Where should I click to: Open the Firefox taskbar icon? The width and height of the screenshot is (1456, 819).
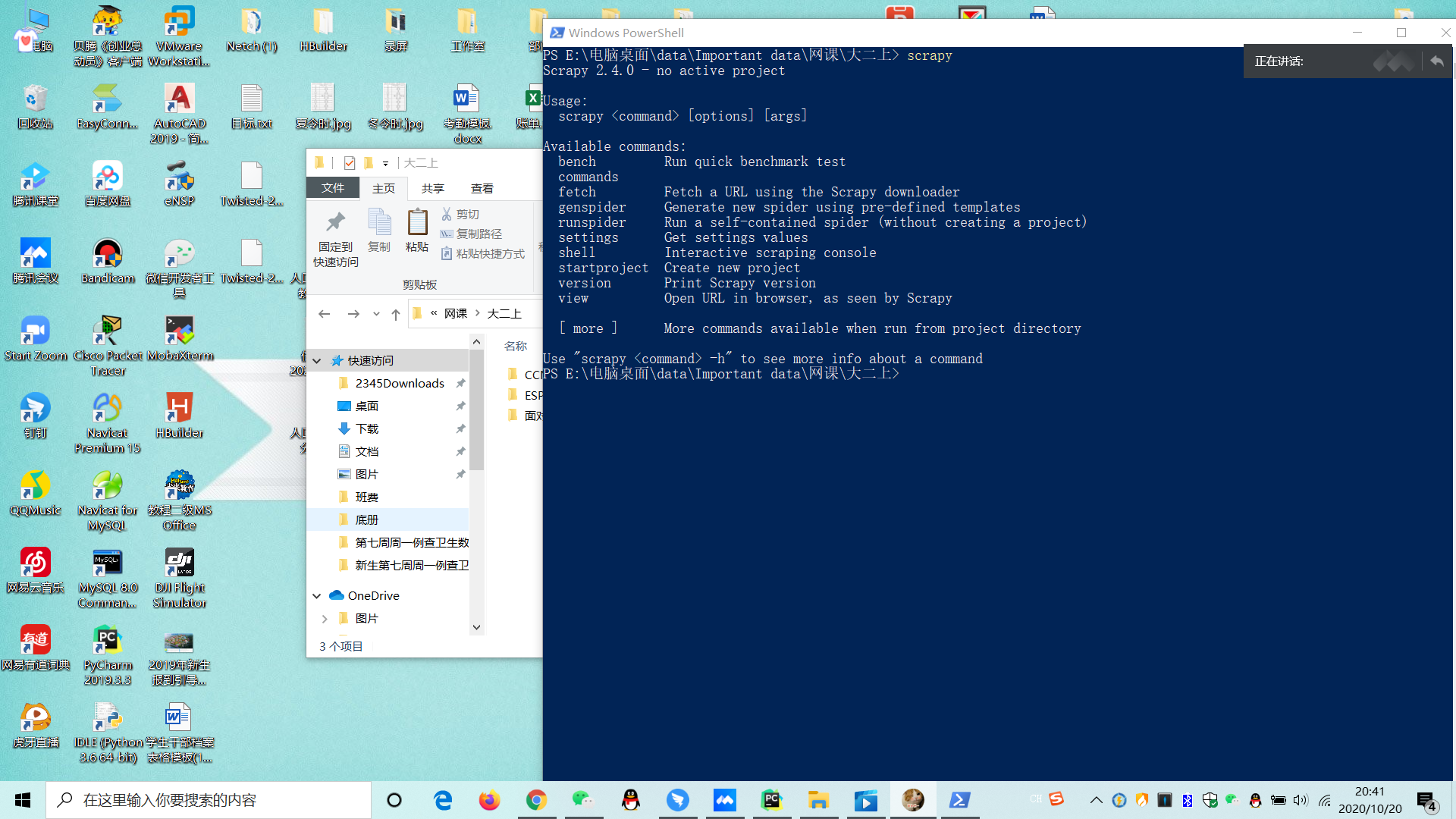click(489, 800)
